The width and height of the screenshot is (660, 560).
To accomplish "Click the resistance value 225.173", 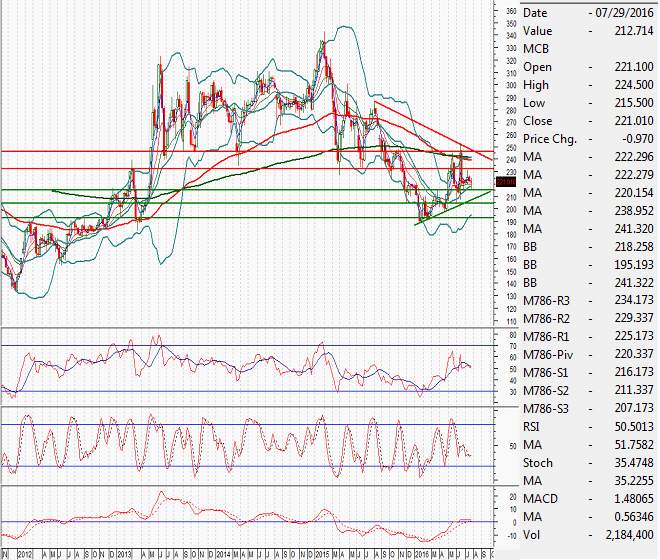I will click(x=633, y=336).
